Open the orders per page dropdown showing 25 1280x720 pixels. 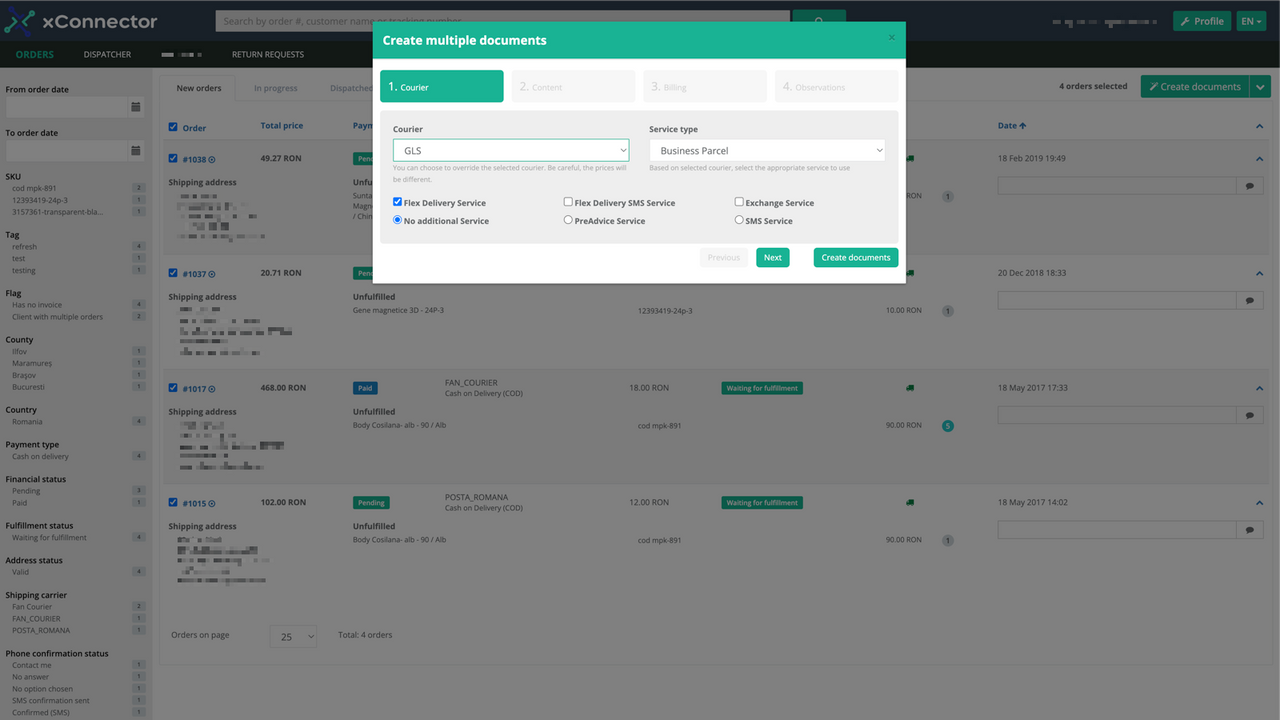(x=293, y=635)
